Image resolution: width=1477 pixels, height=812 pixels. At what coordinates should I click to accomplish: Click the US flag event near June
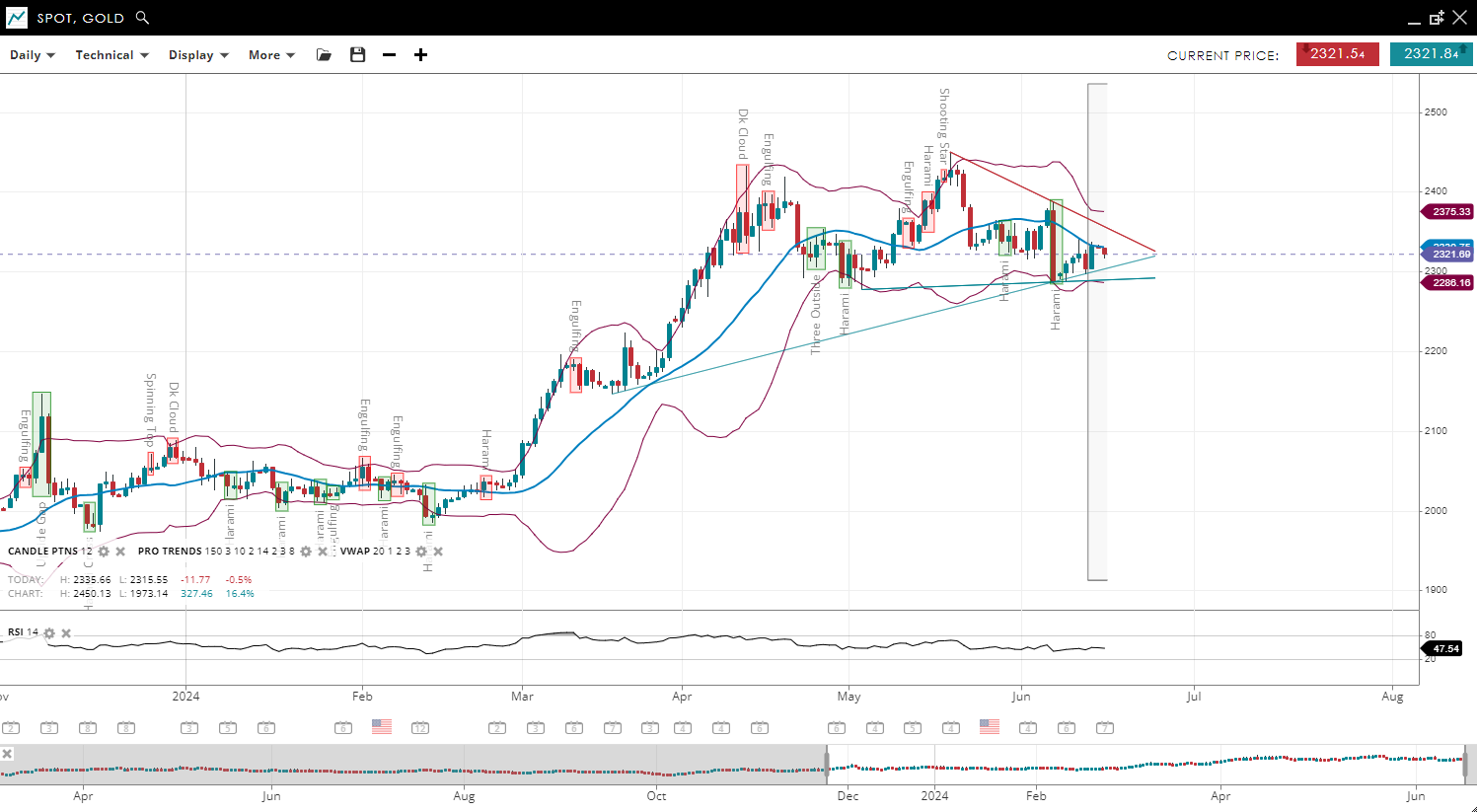pyautogui.click(x=990, y=727)
